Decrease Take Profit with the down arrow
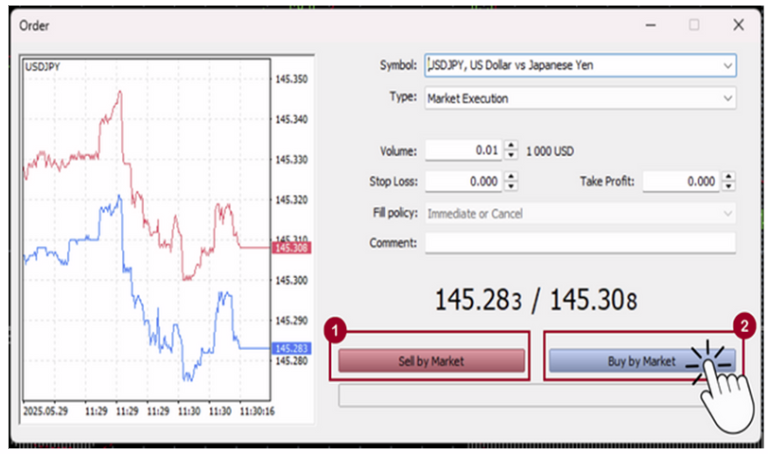 tap(728, 187)
